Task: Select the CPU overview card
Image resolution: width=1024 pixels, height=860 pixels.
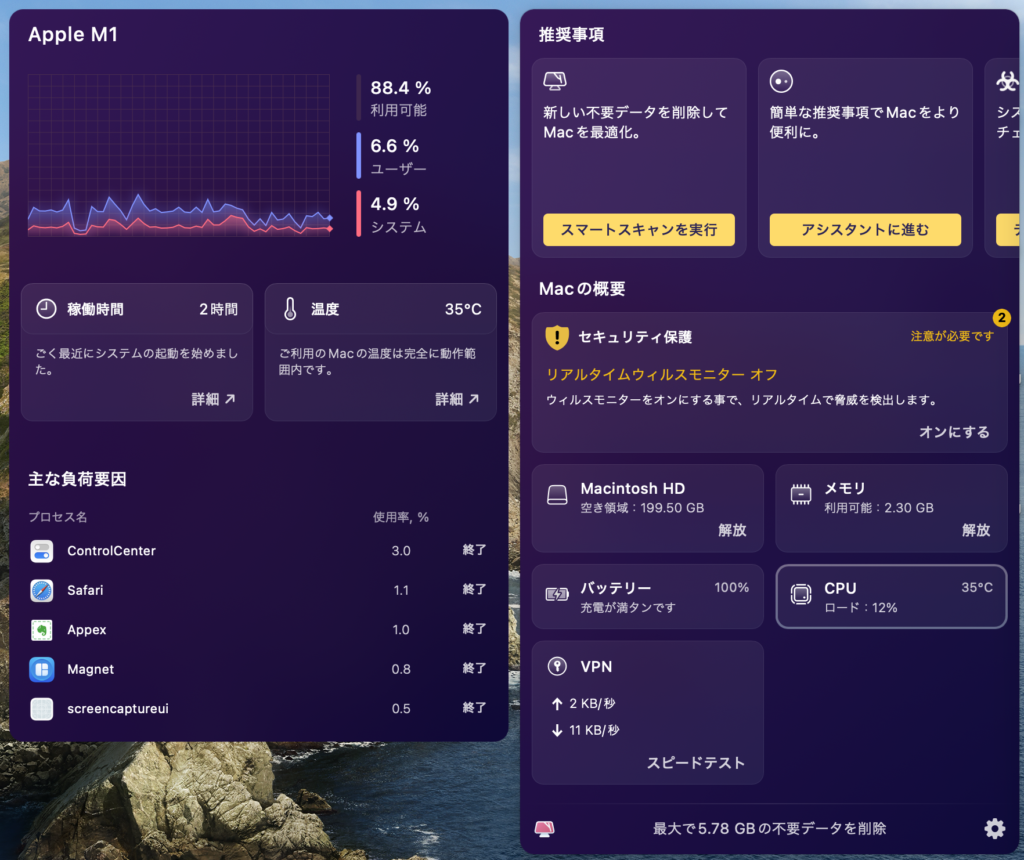Action: 891,597
